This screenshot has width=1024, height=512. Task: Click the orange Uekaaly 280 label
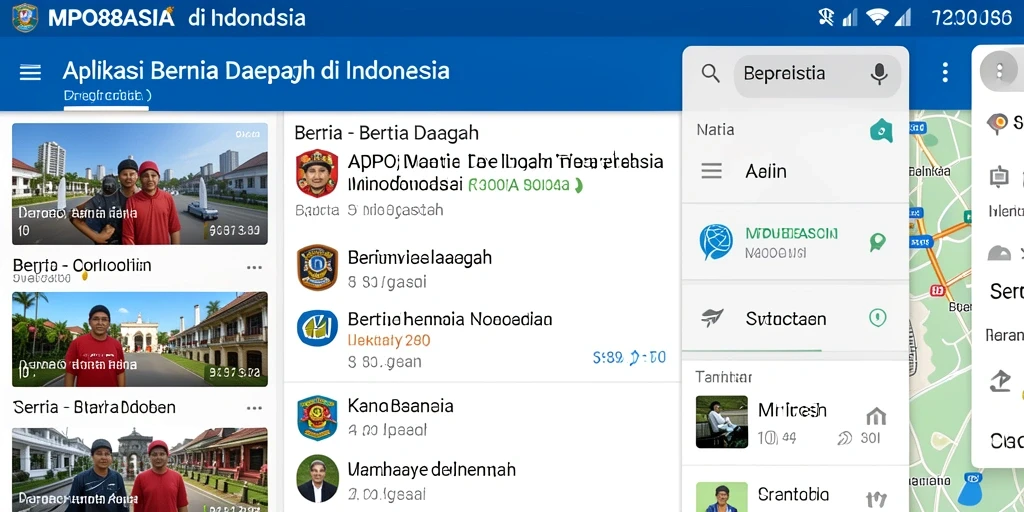pyautogui.click(x=389, y=340)
